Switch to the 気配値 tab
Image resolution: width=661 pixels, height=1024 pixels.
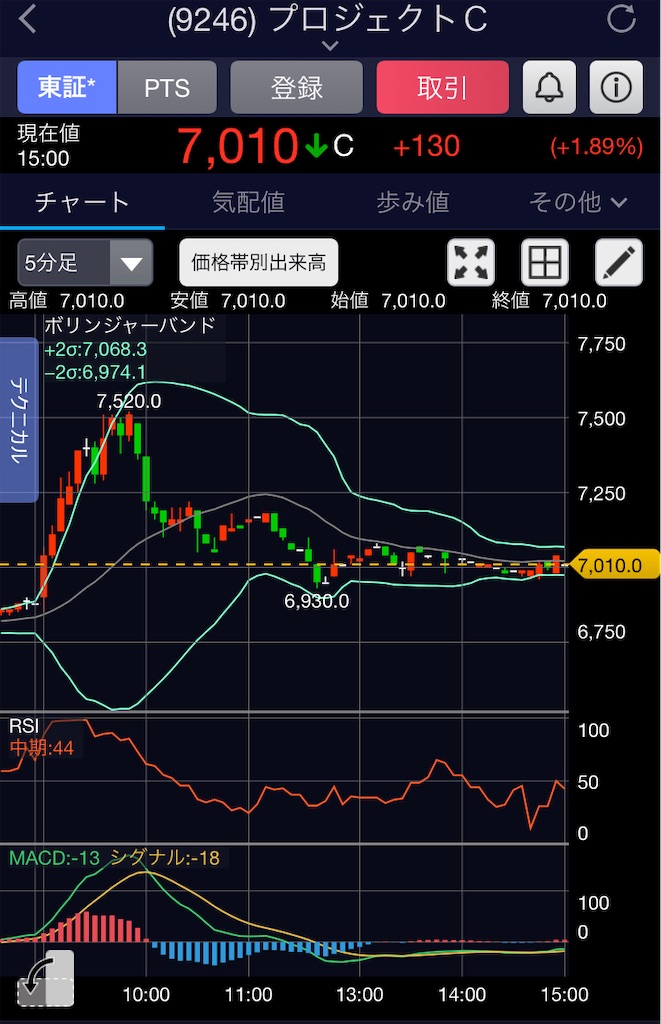coord(248,202)
